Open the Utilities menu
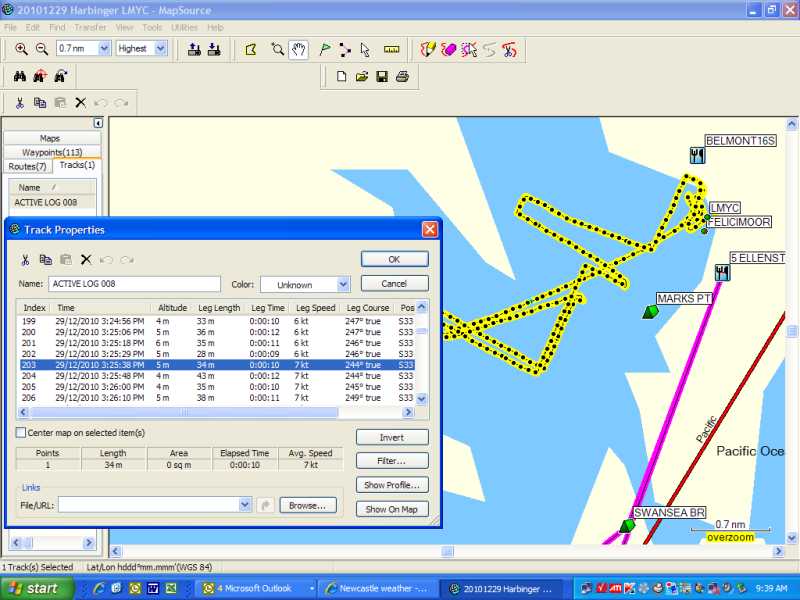This screenshot has height=600, width=800. [x=184, y=27]
